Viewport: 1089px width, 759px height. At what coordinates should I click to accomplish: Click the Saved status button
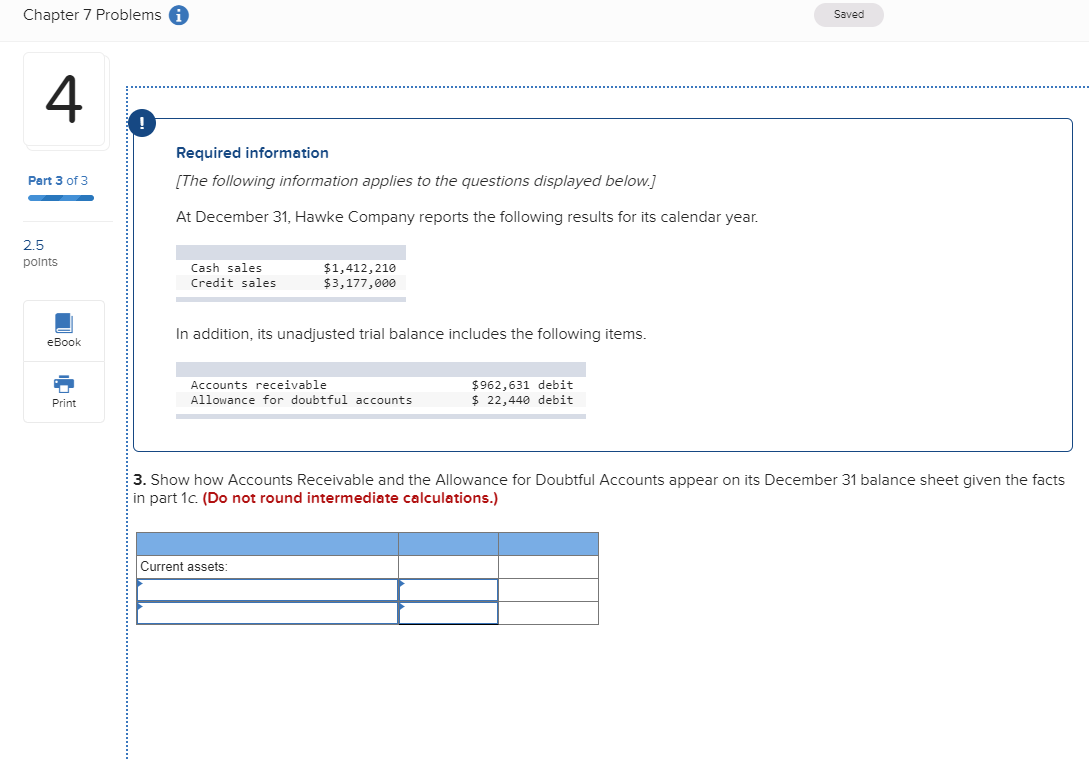coord(848,14)
